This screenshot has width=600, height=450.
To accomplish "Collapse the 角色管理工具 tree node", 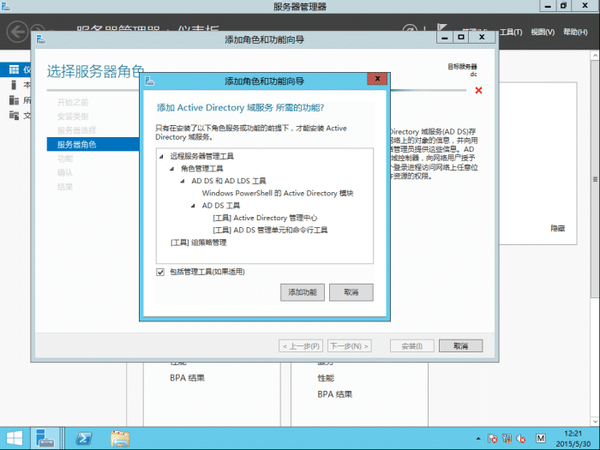I will [172, 168].
